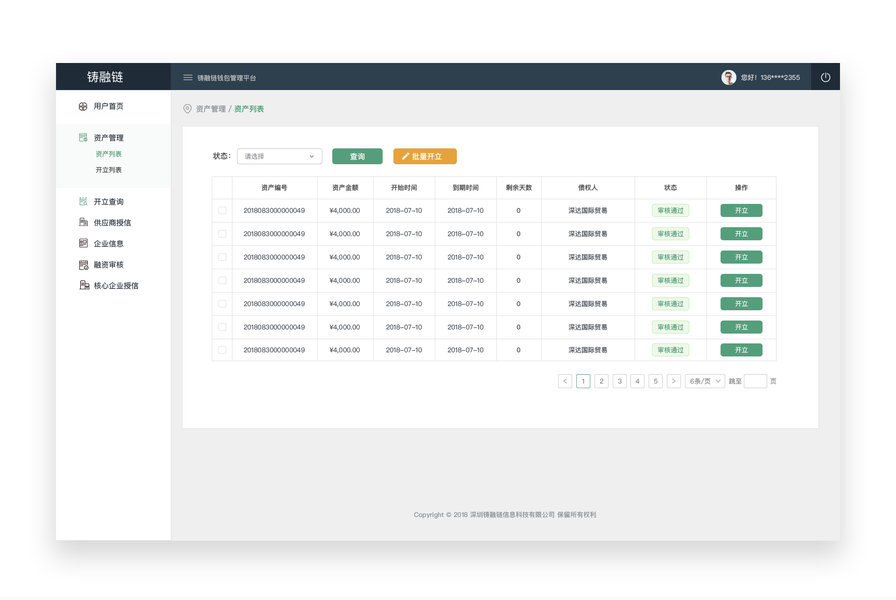Image resolution: width=896 pixels, height=600 pixels.
Task: Click 资产管理 breadcrumb link
Action: (211, 109)
